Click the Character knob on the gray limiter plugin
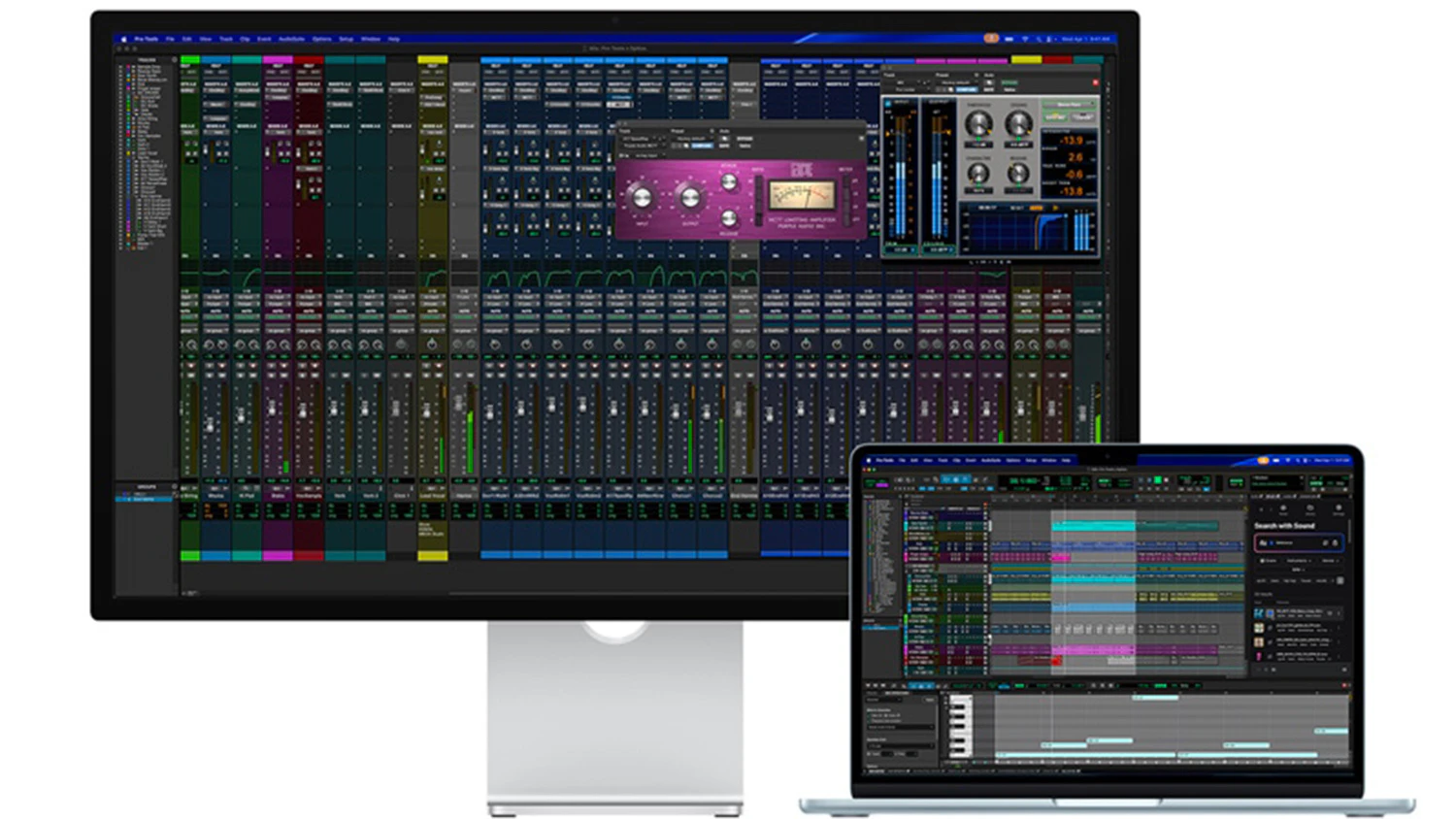The image size is (1456, 819). point(978,173)
